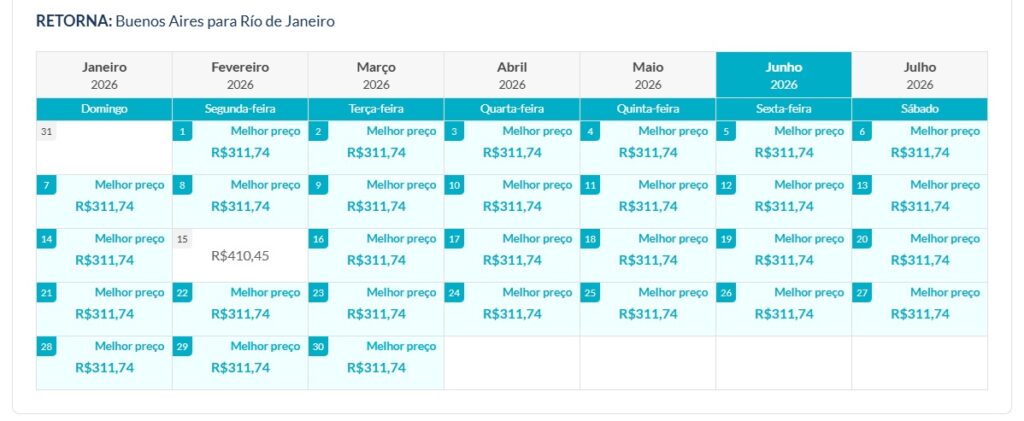This screenshot has height=421, width=1024.
Task: Select June 19 Friday fare
Action: point(784,255)
